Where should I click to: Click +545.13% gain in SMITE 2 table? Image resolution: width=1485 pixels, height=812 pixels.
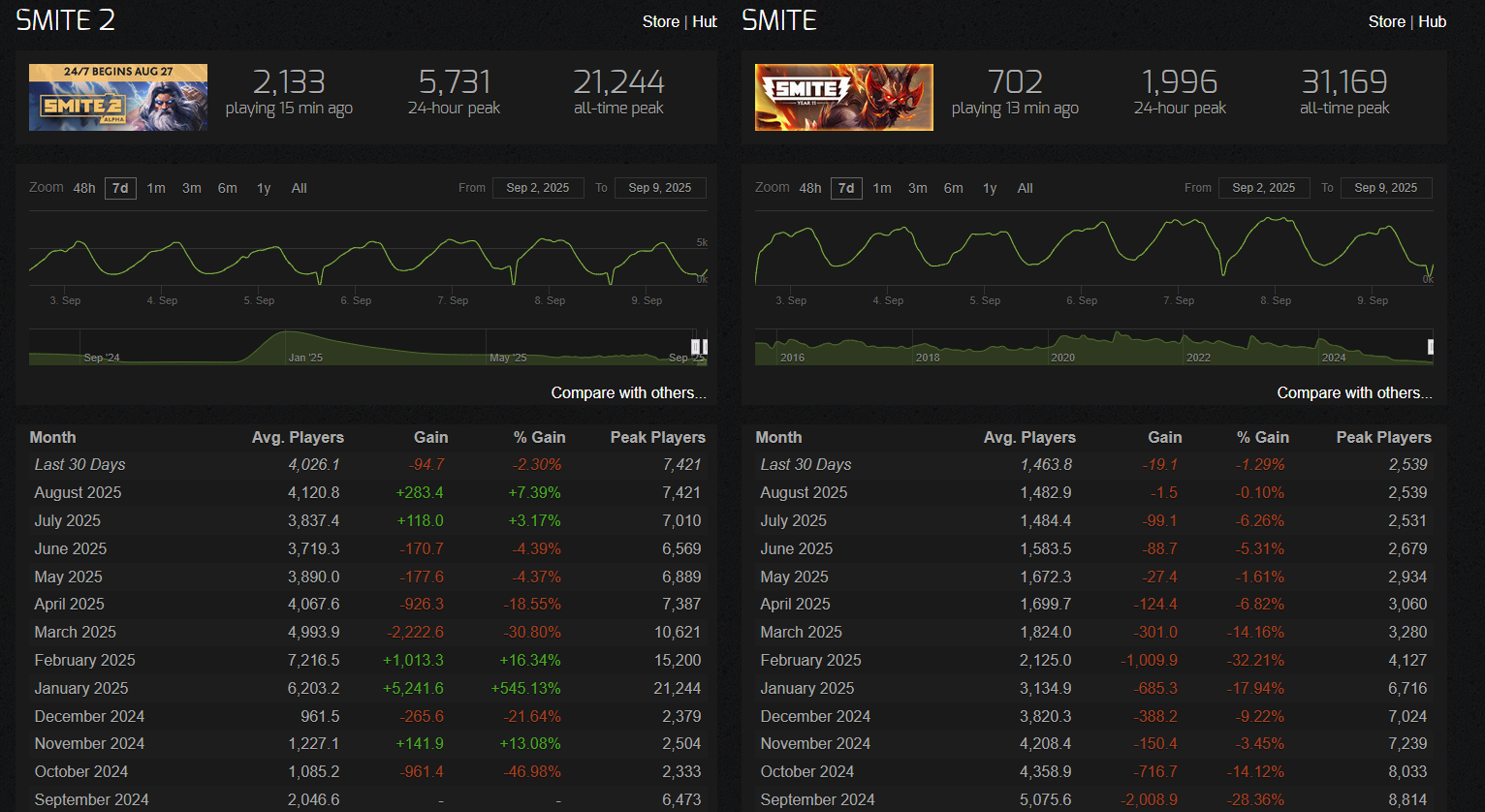pyautogui.click(x=525, y=688)
